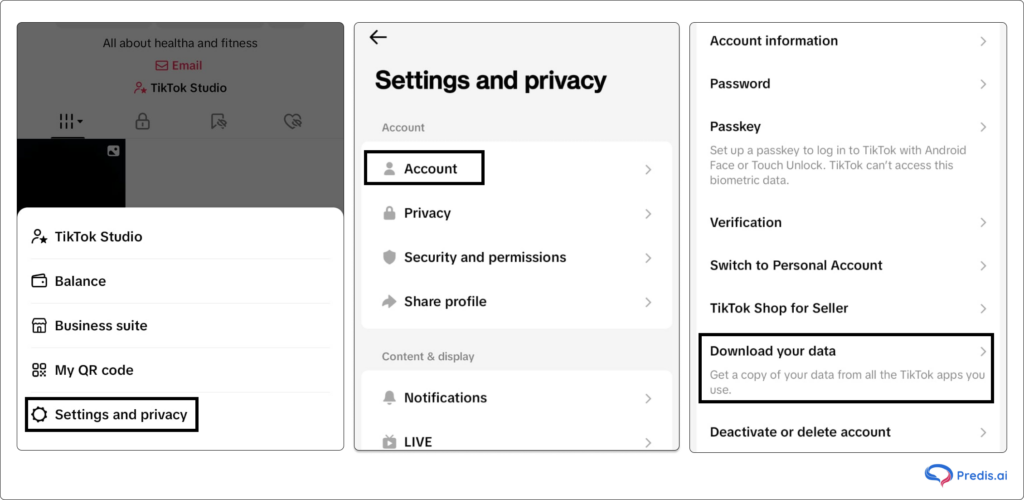Select the videos grid tab icon

click(68, 121)
